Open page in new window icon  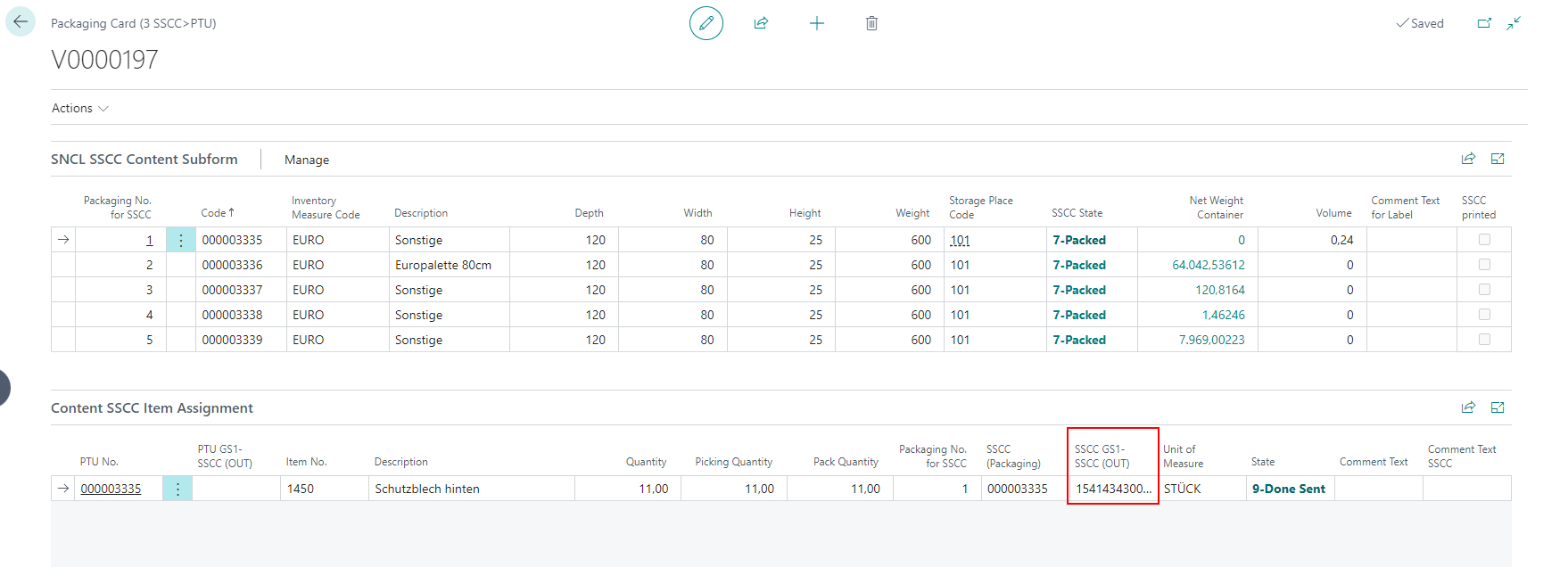[x=1484, y=23]
